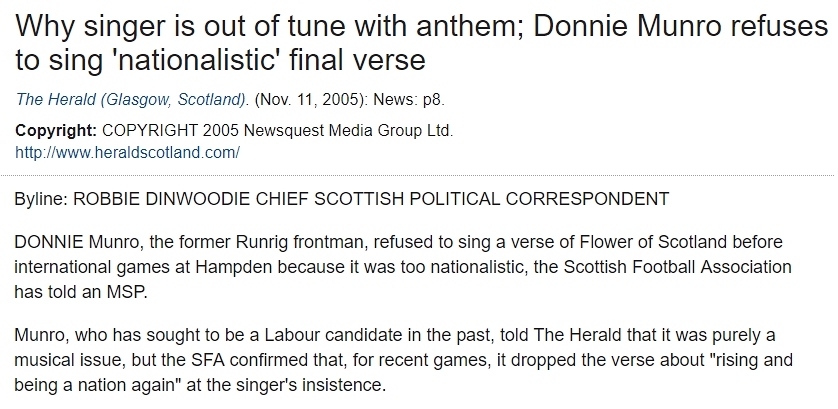Select the 'News: p8' page reference

click(407, 99)
